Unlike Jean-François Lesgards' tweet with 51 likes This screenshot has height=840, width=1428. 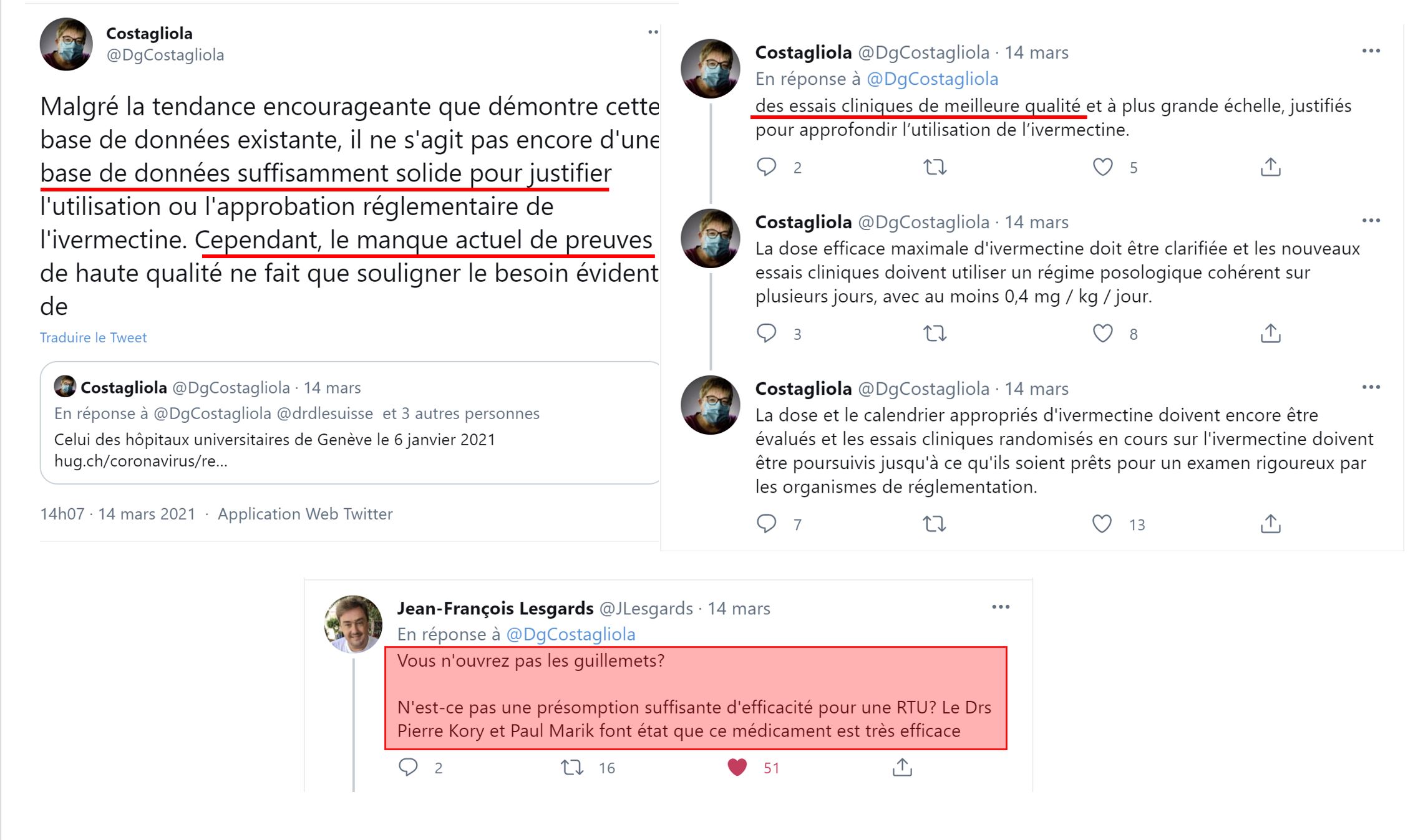coord(737,767)
